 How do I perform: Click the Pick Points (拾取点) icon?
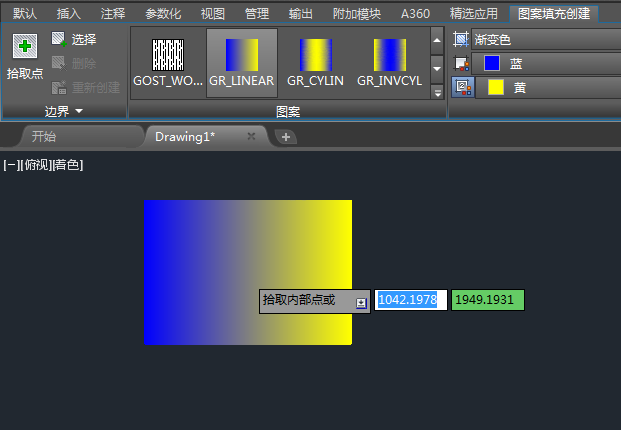click(x=25, y=46)
